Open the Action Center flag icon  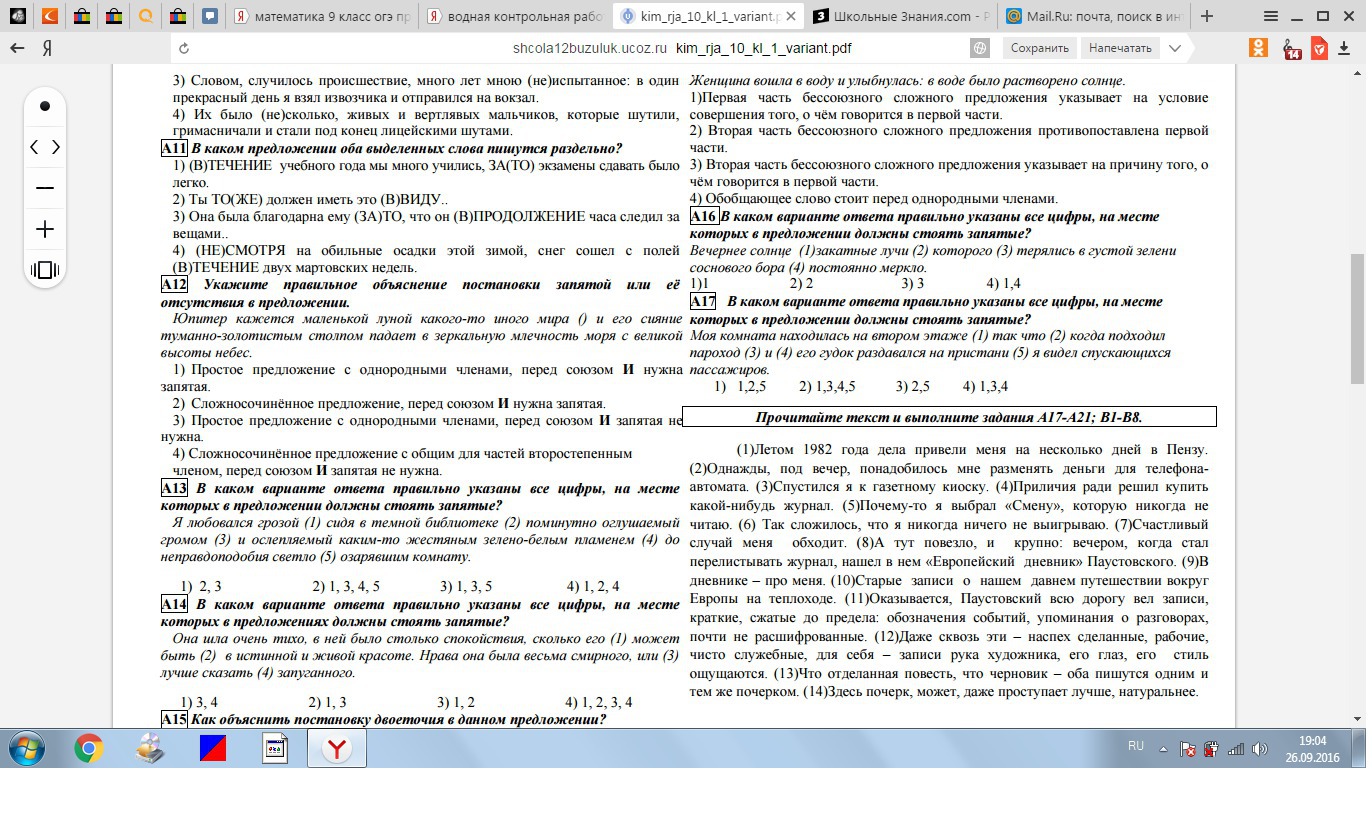coord(1188,749)
